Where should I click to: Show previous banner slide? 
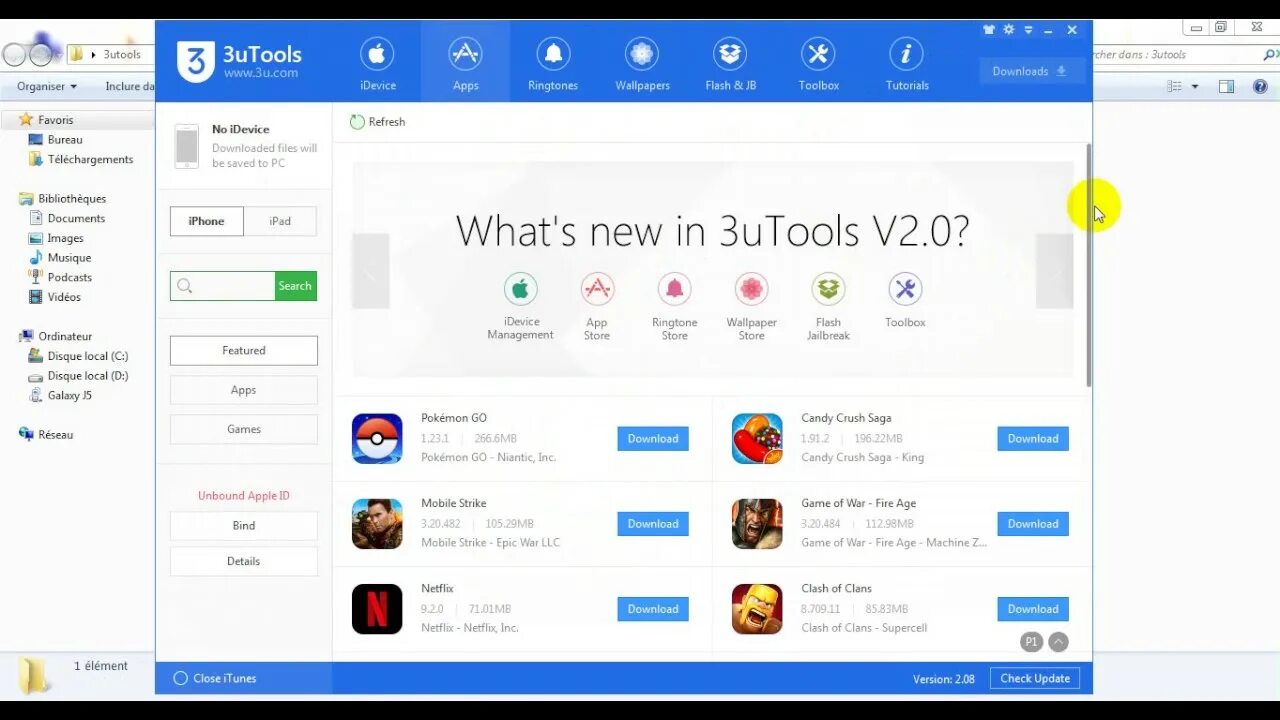pyautogui.click(x=371, y=271)
